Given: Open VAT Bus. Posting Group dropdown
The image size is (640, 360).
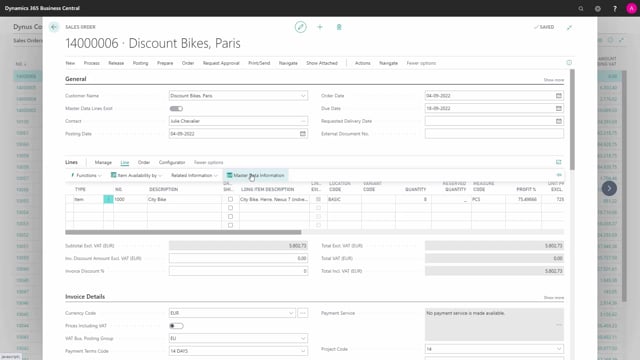Looking at the screenshot, I should [303, 338].
